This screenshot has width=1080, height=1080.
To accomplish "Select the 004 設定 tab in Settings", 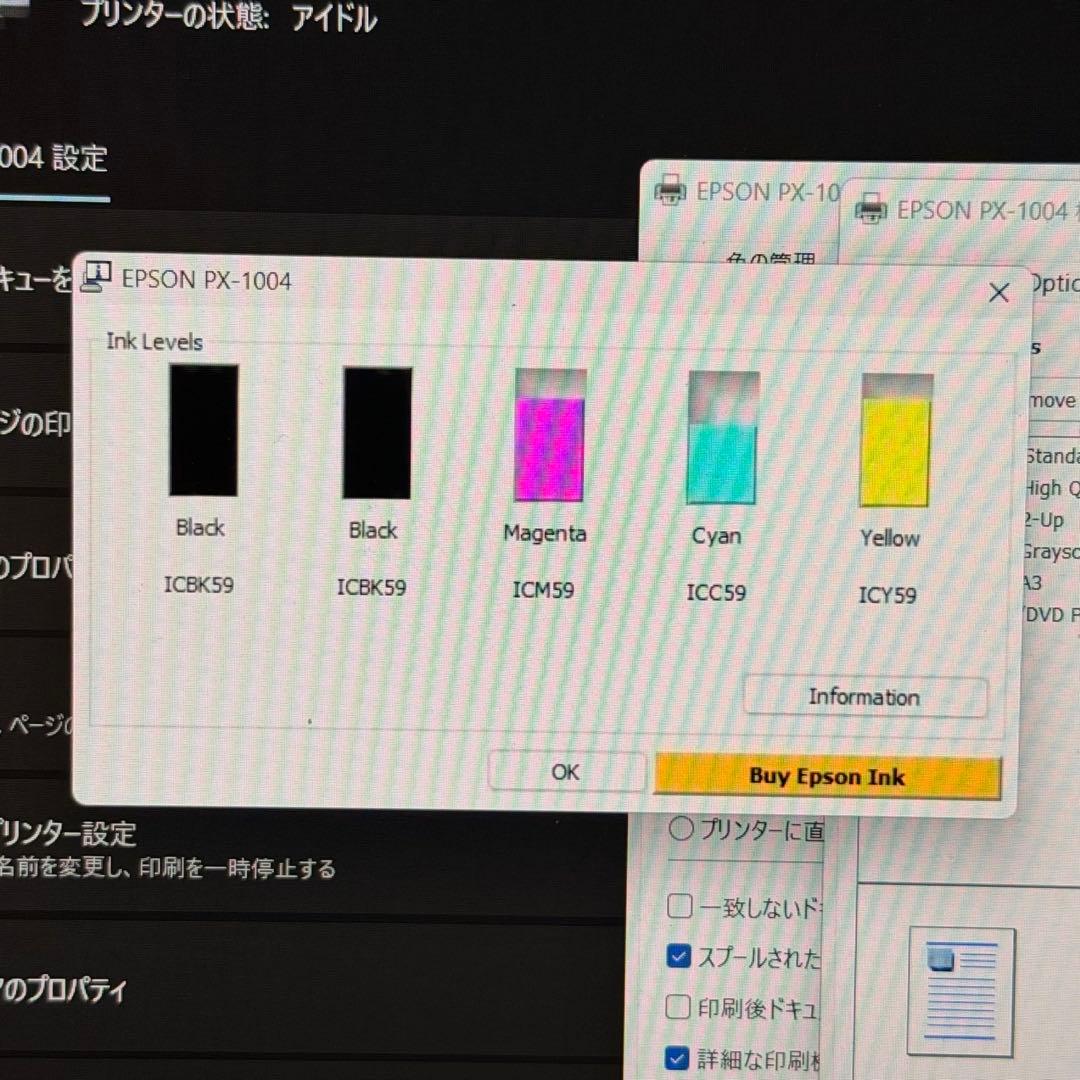I will [x=54, y=160].
